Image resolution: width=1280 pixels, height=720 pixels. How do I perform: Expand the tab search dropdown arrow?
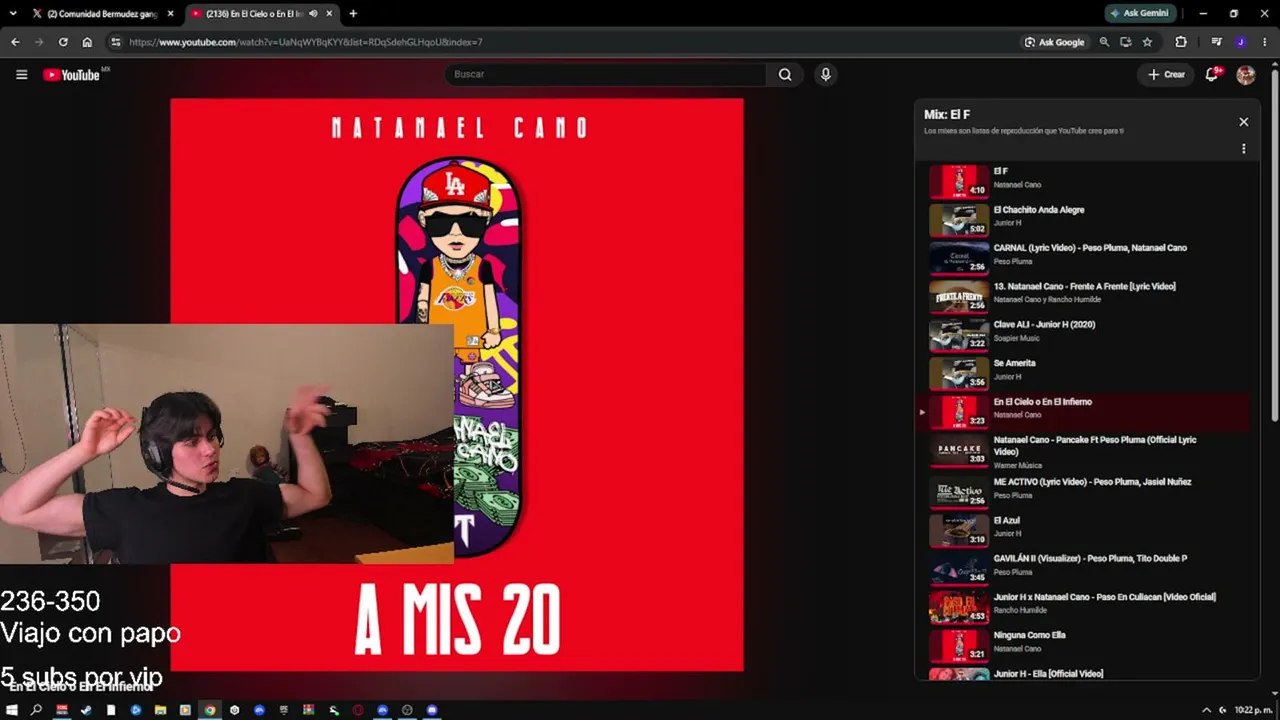click(x=12, y=14)
